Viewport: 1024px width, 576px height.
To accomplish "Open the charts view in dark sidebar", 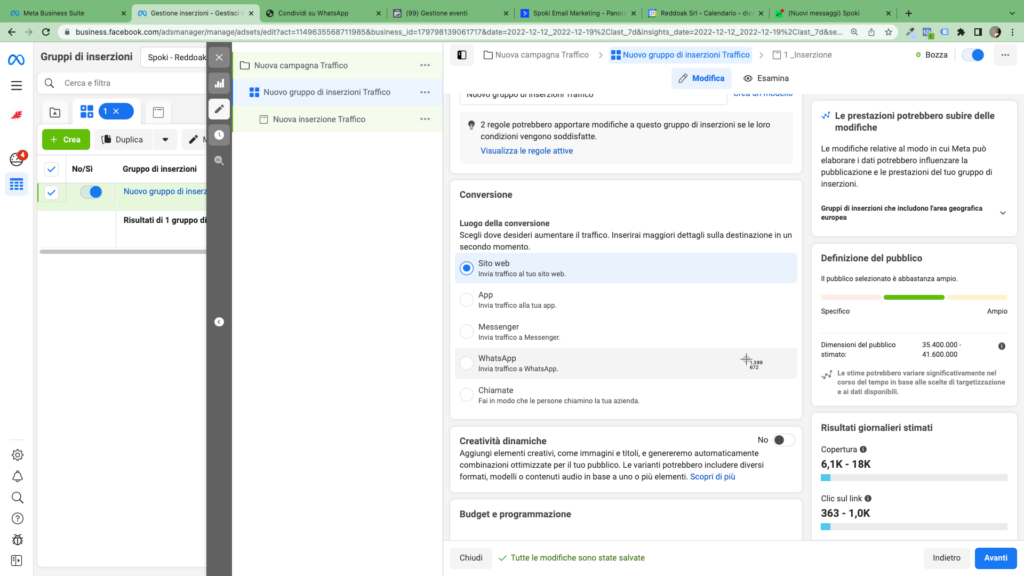I will click(x=219, y=83).
